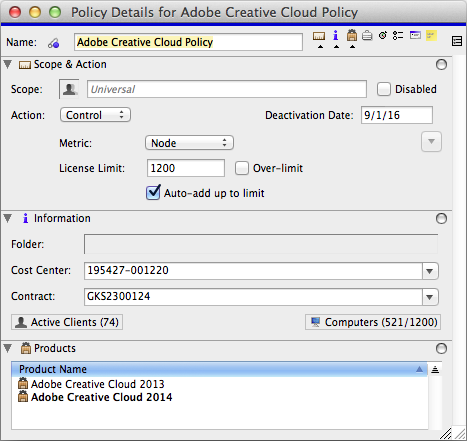
Task: Click the policy icon beside the Name label
Action: (x=53, y=43)
